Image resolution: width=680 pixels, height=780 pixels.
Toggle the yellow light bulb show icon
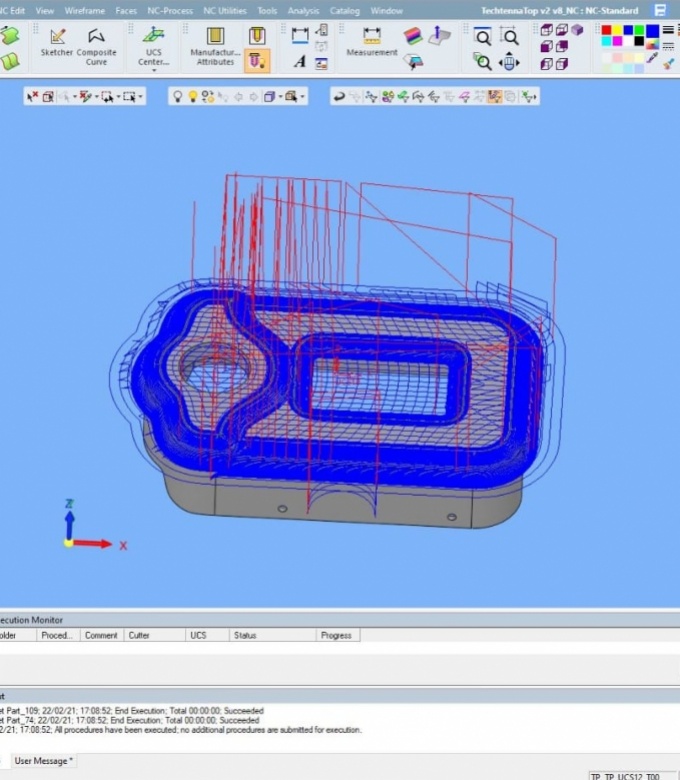point(193,97)
